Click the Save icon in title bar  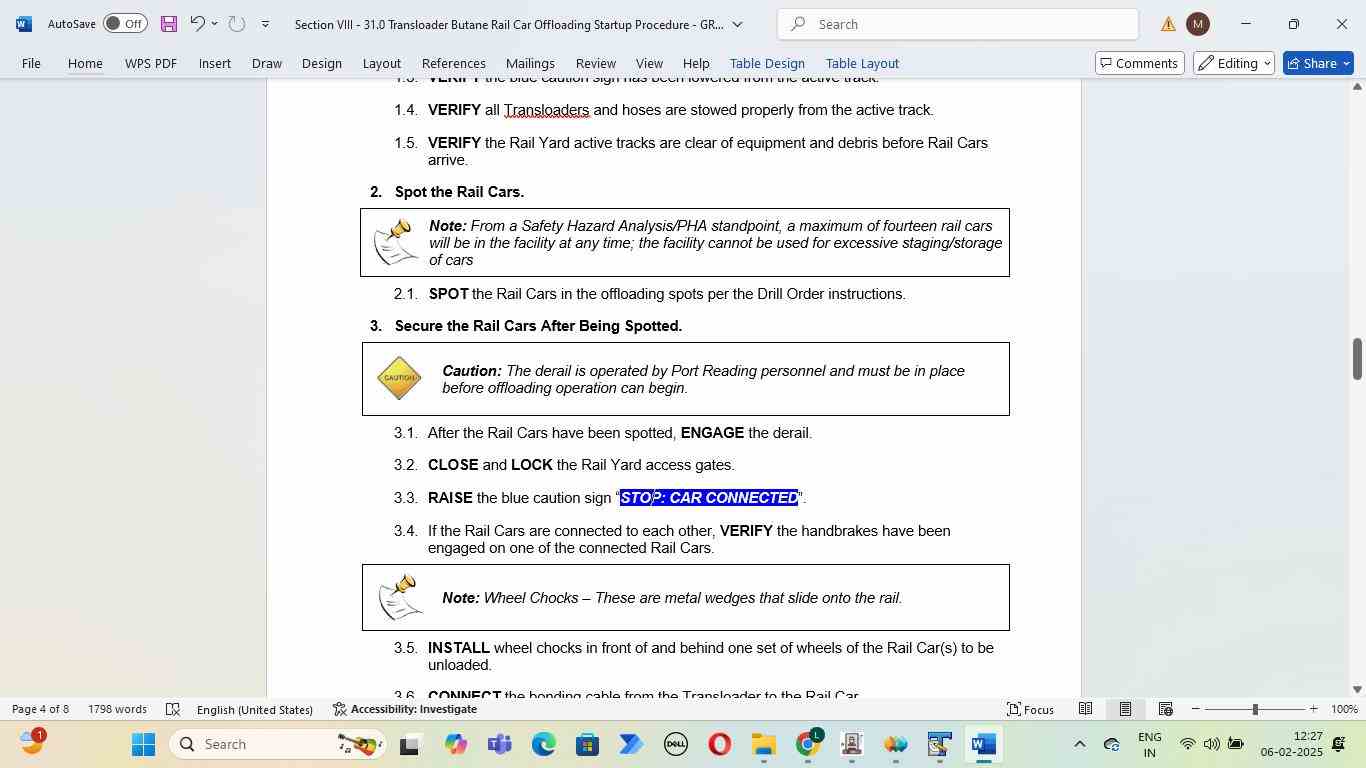coord(169,24)
